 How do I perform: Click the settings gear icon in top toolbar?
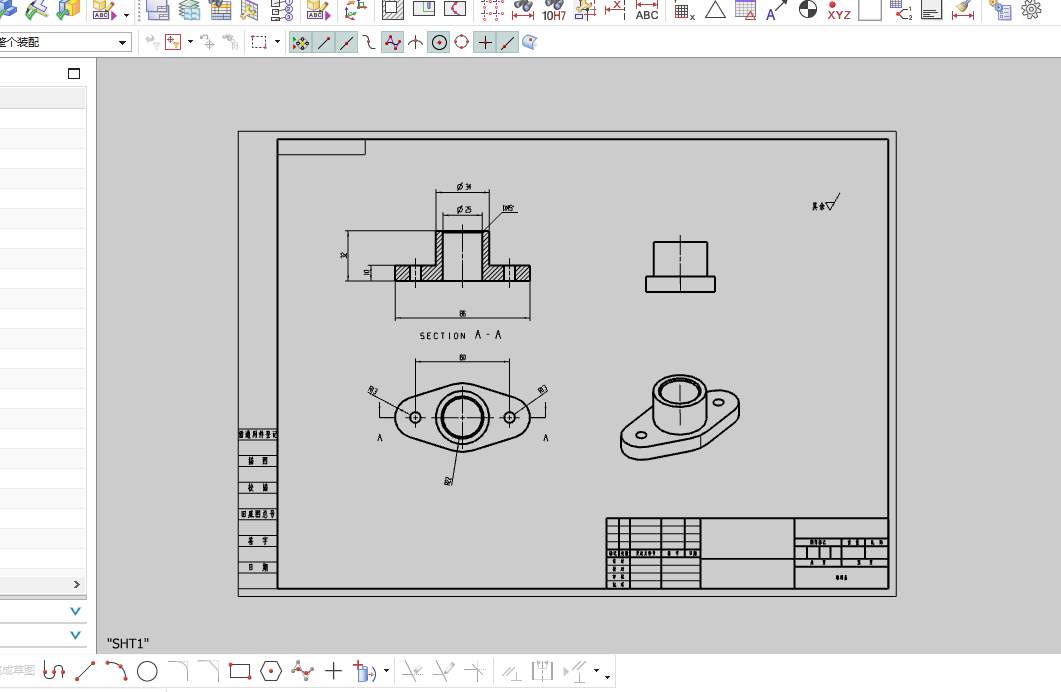[x=1031, y=10]
